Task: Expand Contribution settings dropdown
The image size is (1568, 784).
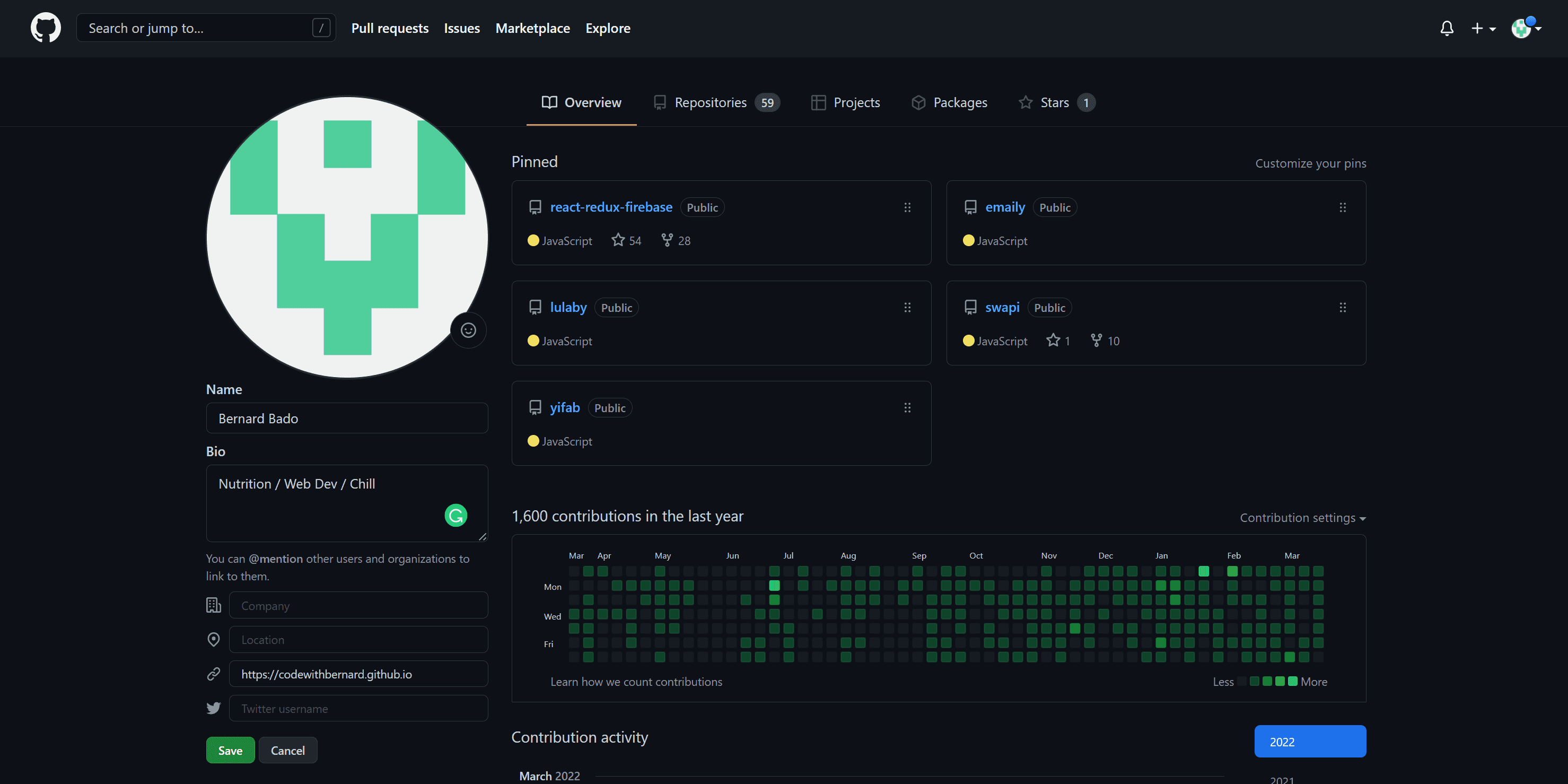Action: click(1303, 518)
